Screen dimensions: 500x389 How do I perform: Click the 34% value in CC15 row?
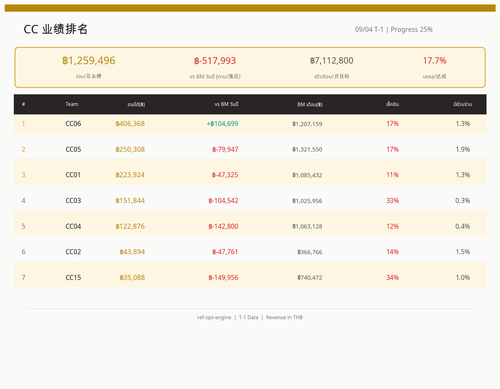tap(393, 277)
